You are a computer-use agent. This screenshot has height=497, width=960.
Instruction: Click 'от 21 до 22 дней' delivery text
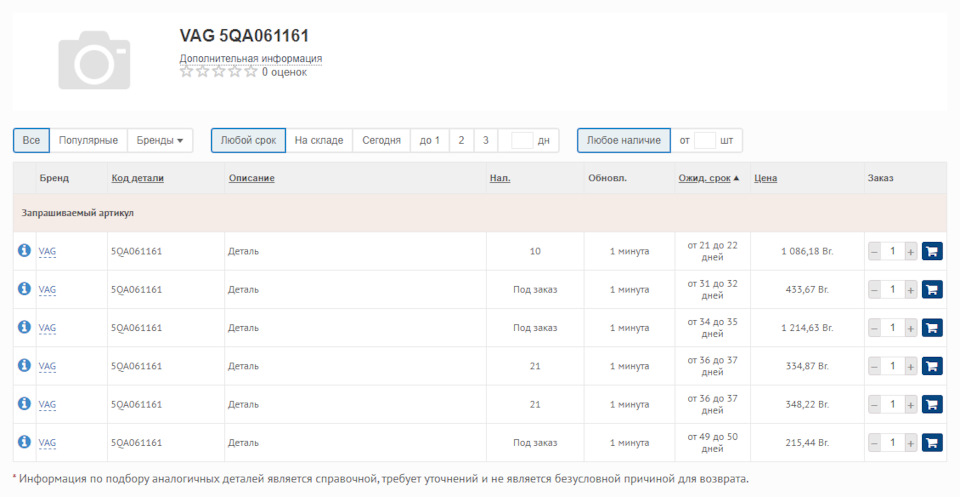tap(712, 251)
